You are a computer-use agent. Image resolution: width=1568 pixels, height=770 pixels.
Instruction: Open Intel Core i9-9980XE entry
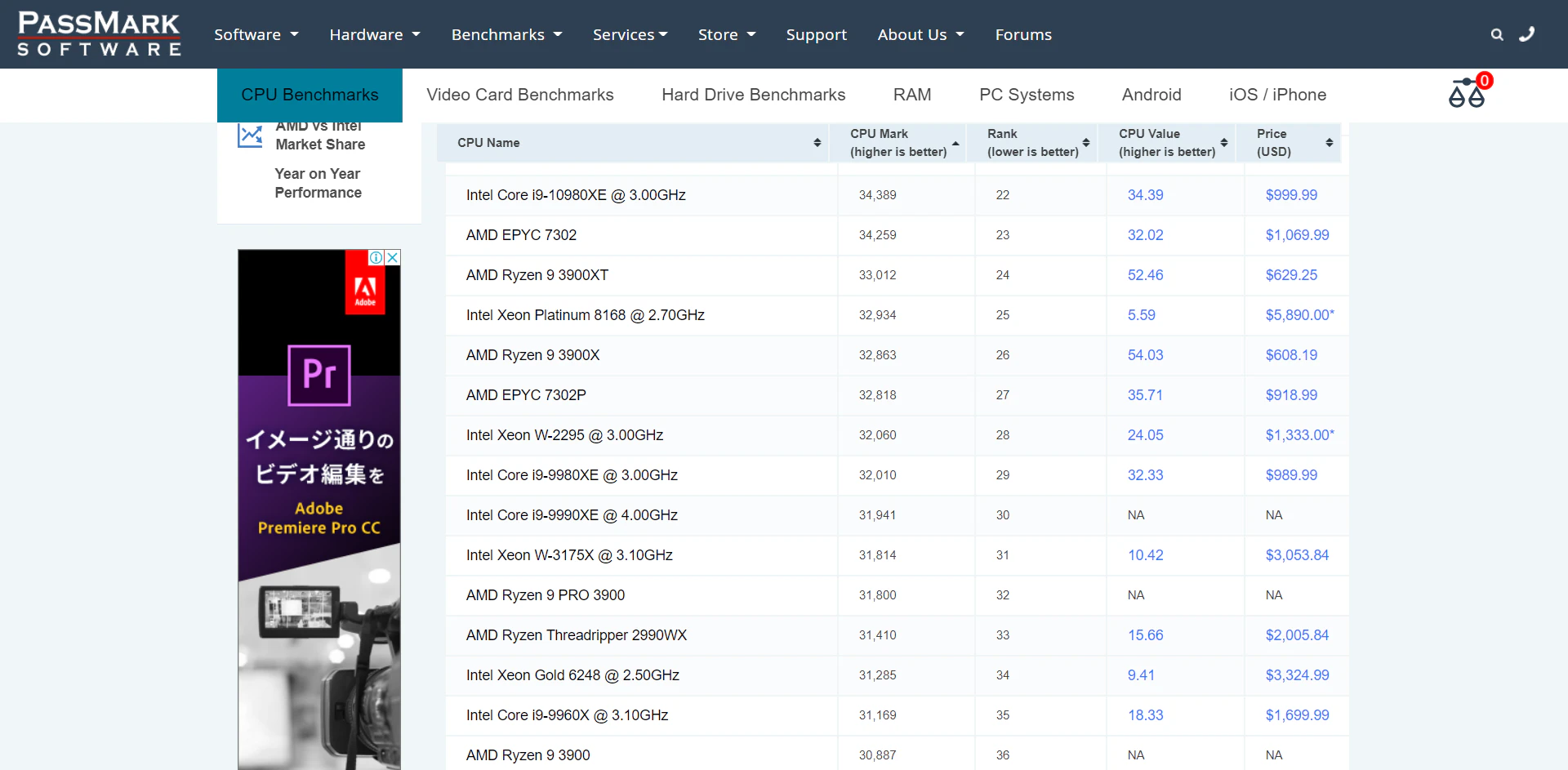pyautogui.click(x=572, y=475)
